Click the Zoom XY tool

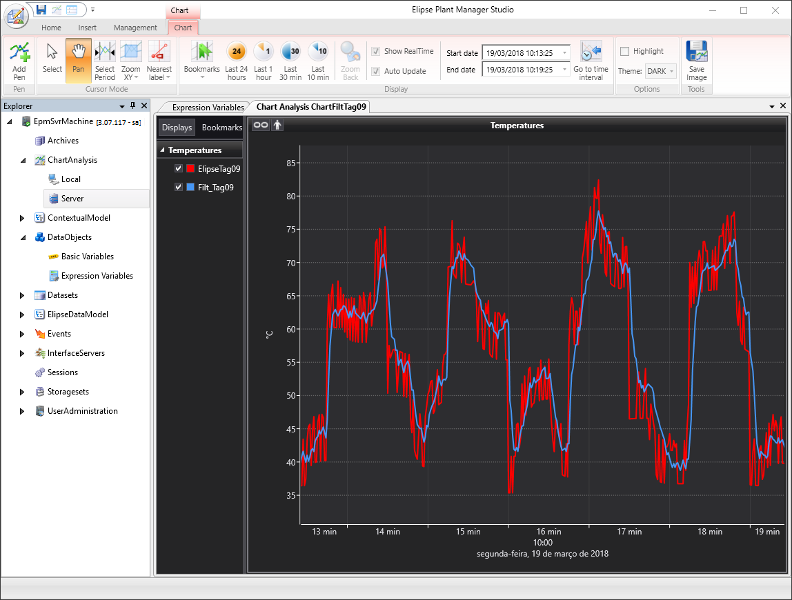tap(130, 61)
